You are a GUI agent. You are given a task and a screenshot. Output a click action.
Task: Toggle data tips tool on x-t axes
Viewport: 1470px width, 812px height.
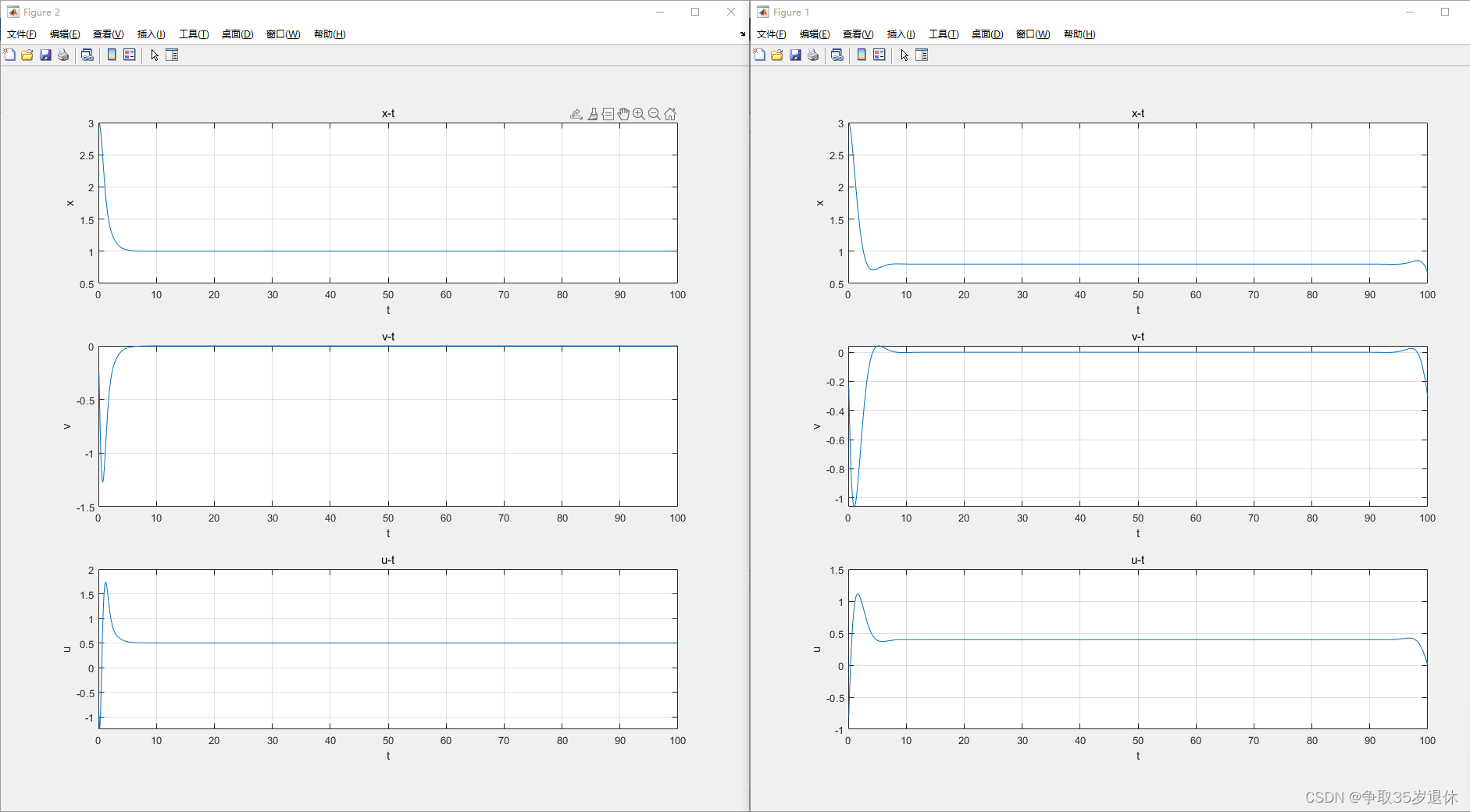click(x=608, y=114)
